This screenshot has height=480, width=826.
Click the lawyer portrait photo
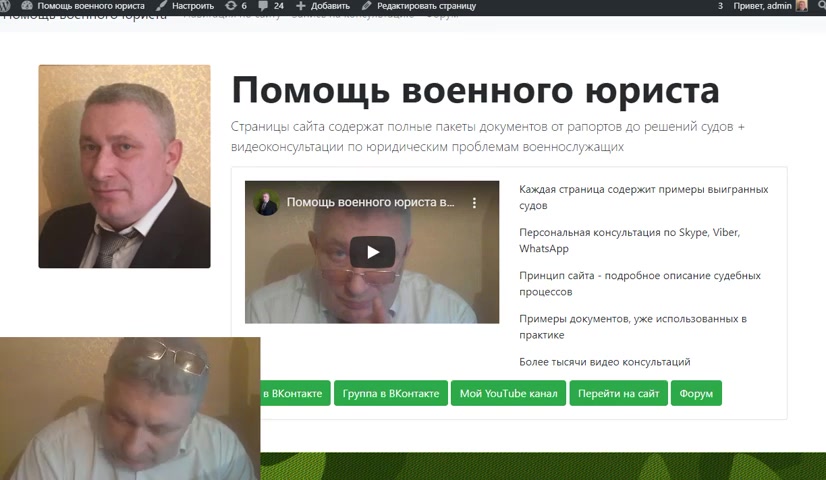click(124, 166)
